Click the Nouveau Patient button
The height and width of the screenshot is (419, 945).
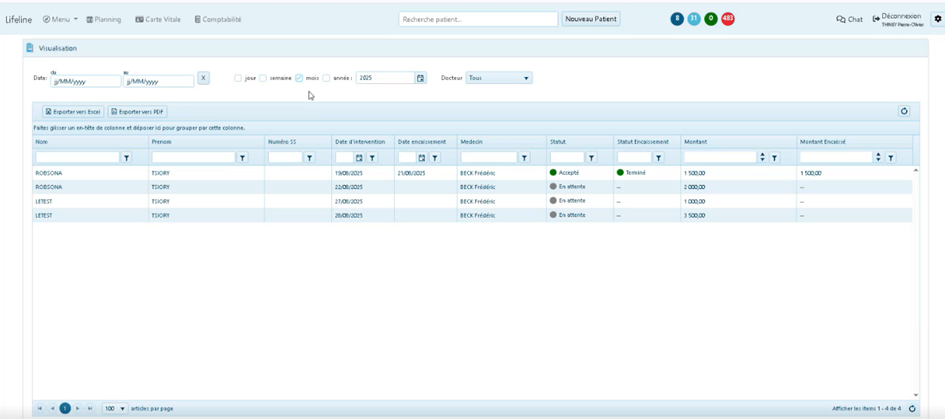tap(591, 19)
